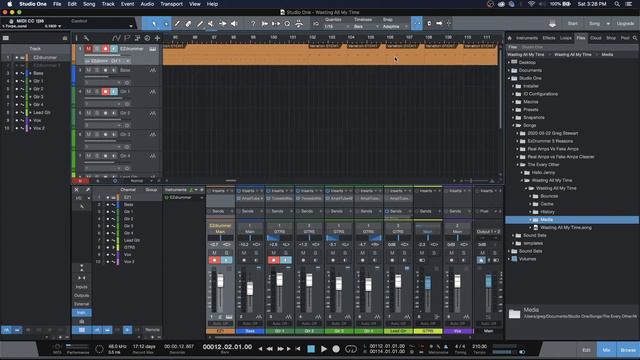Click the Record button in transport
This screenshot has width=640, height=360.
click(x=336, y=349)
